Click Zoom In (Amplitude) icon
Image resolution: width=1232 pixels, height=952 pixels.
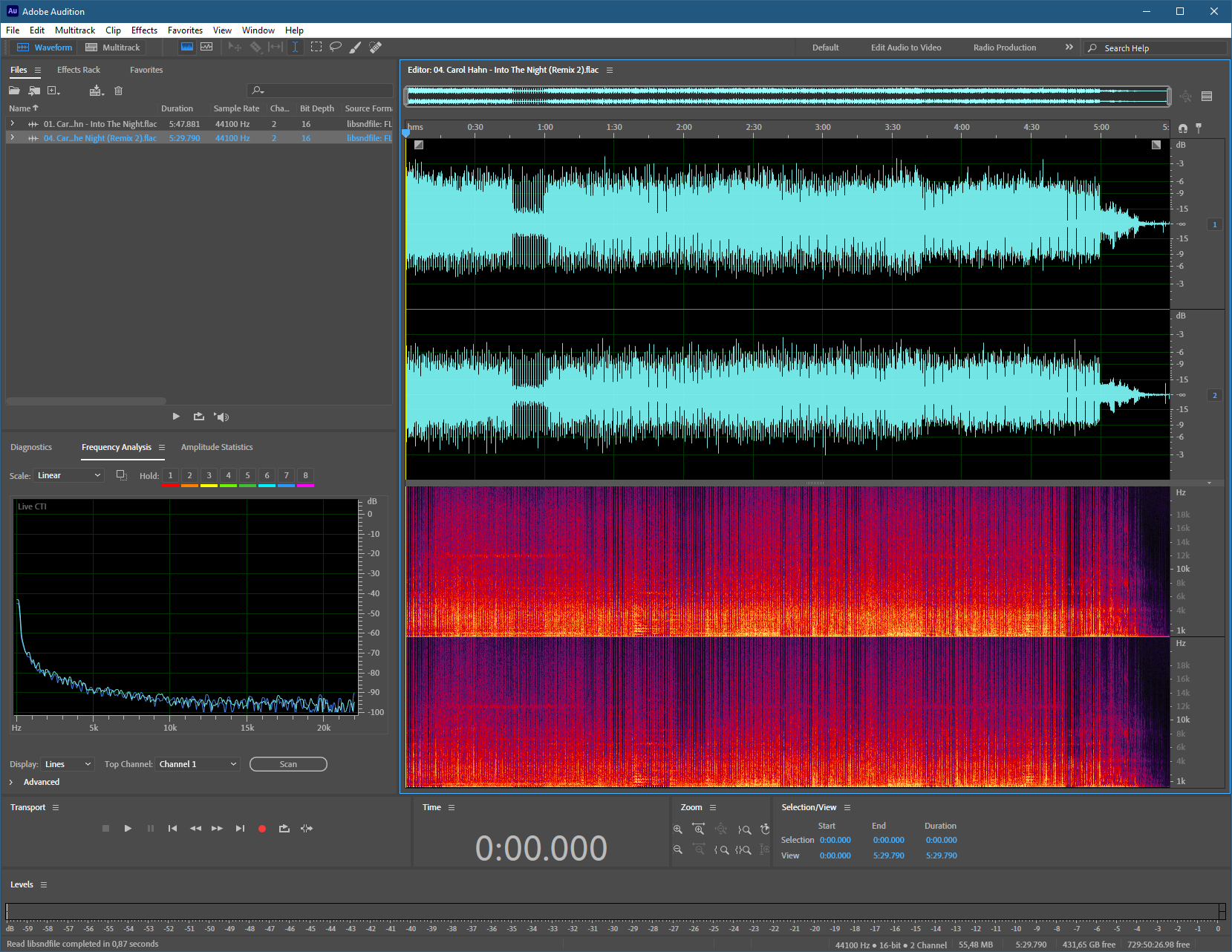[x=678, y=829]
